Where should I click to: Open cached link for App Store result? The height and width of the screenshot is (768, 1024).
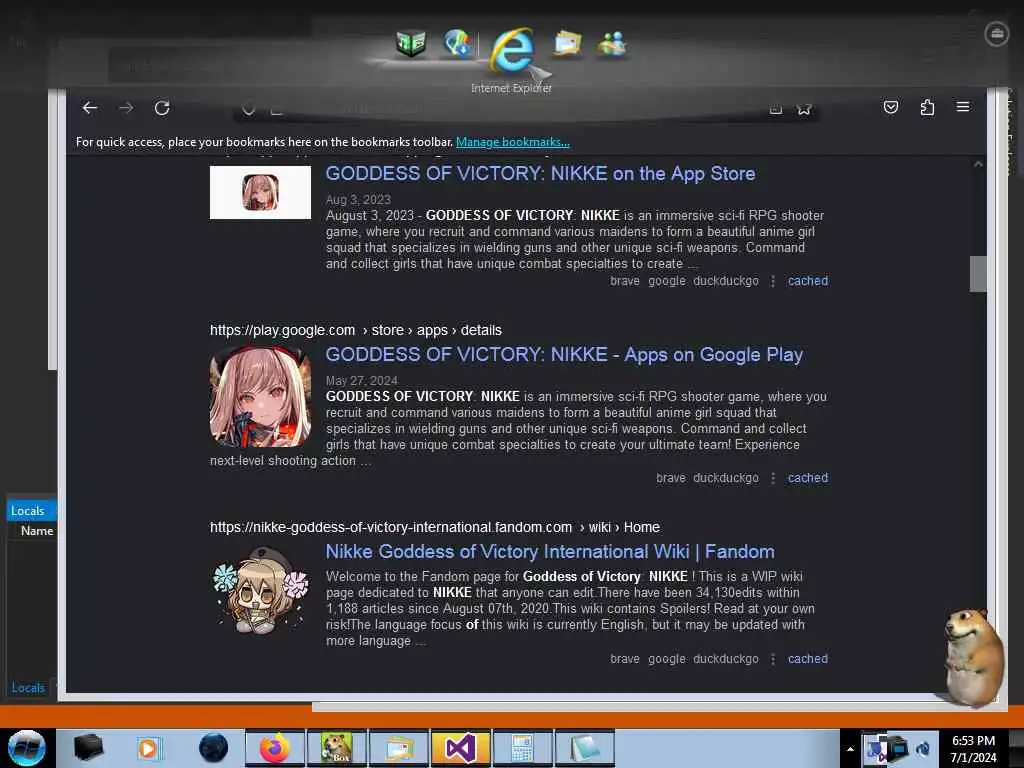808,281
